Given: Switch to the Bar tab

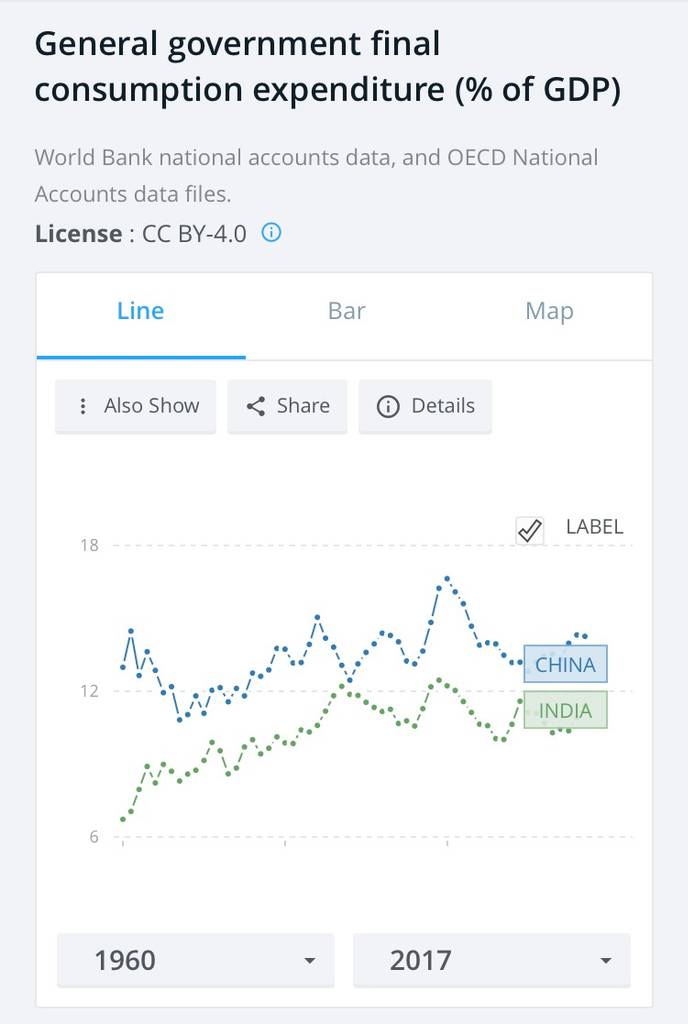Looking at the screenshot, I should coord(346,311).
